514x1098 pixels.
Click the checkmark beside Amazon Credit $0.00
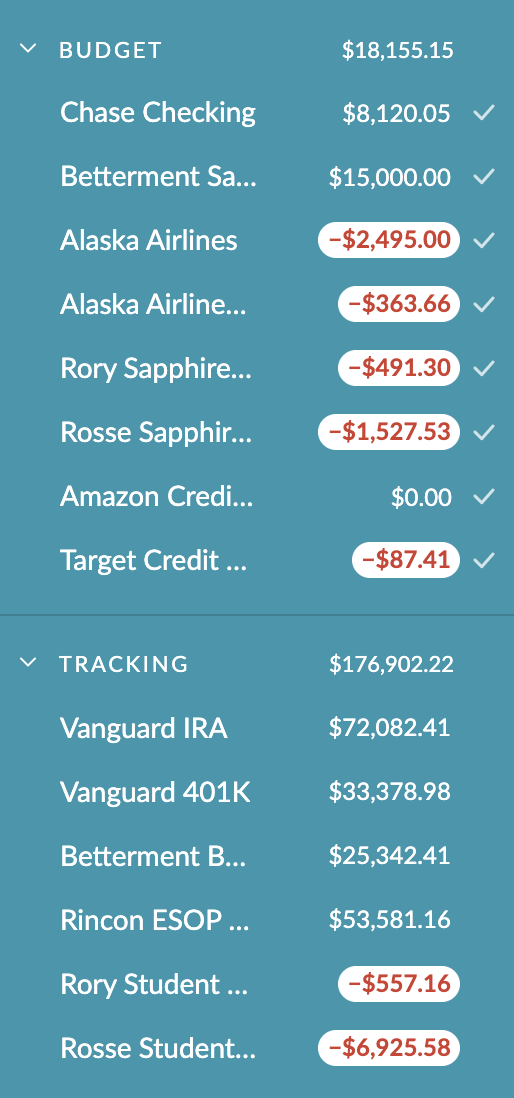(x=484, y=496)
